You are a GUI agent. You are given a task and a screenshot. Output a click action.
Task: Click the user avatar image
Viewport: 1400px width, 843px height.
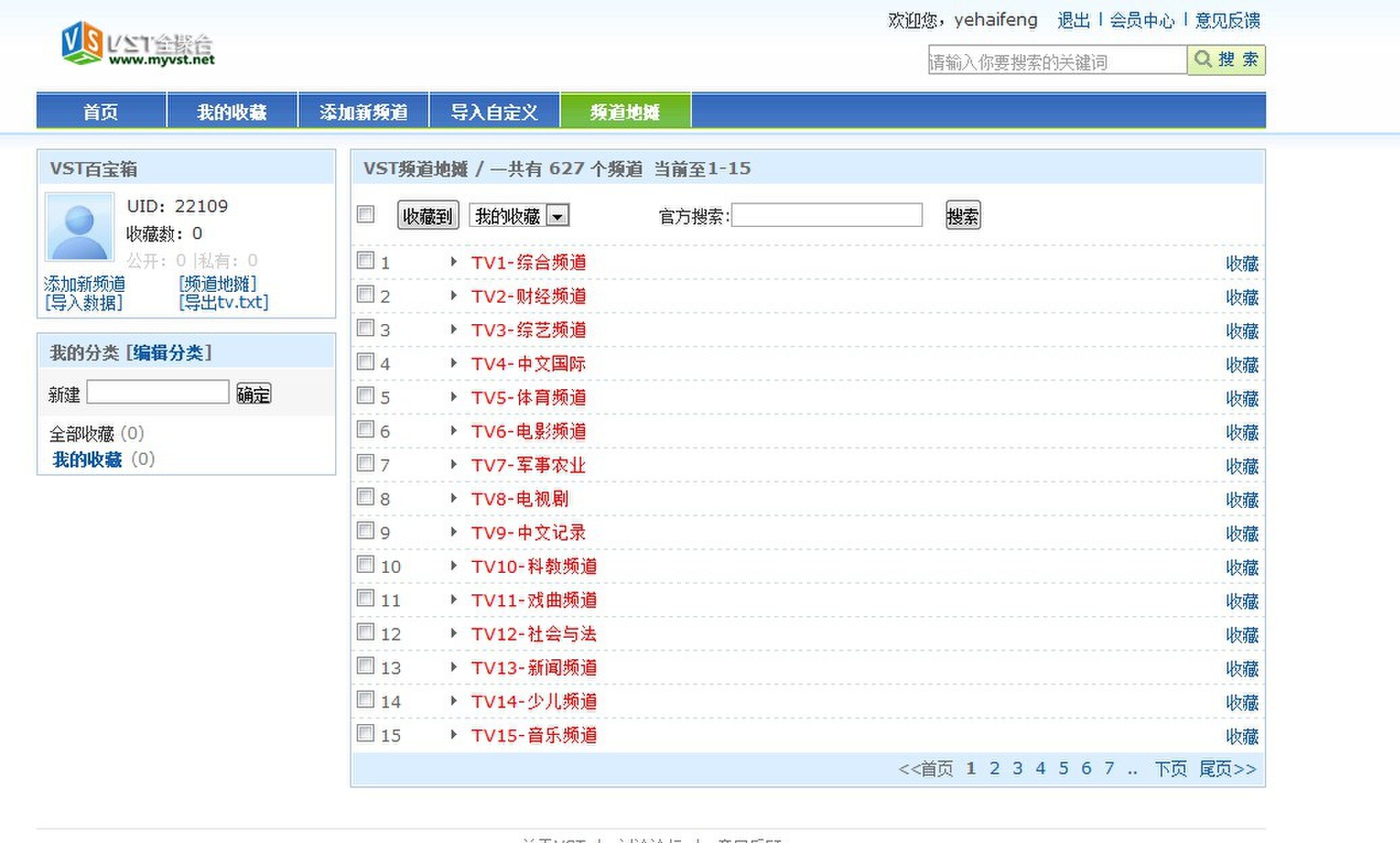pos(79,227)
